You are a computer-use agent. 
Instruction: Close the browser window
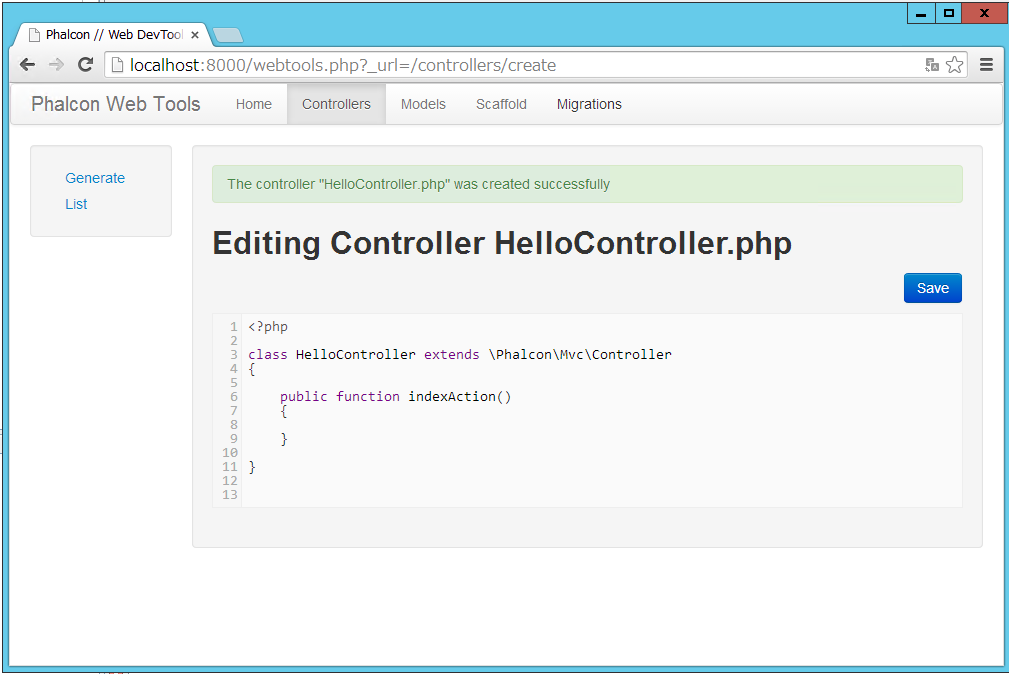984,13
